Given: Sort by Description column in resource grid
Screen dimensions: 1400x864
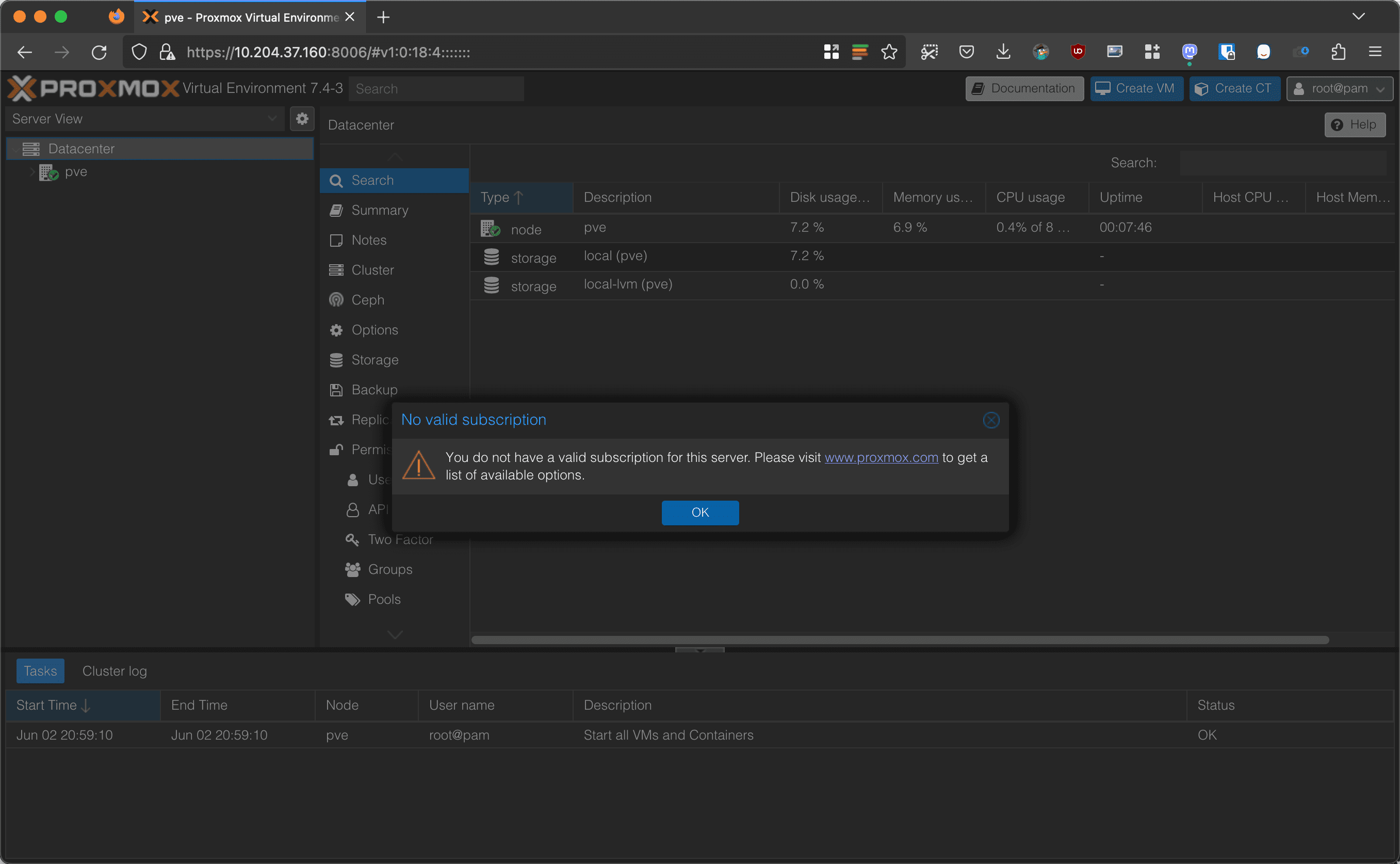Looking at the screenshot, I should 676,197.
